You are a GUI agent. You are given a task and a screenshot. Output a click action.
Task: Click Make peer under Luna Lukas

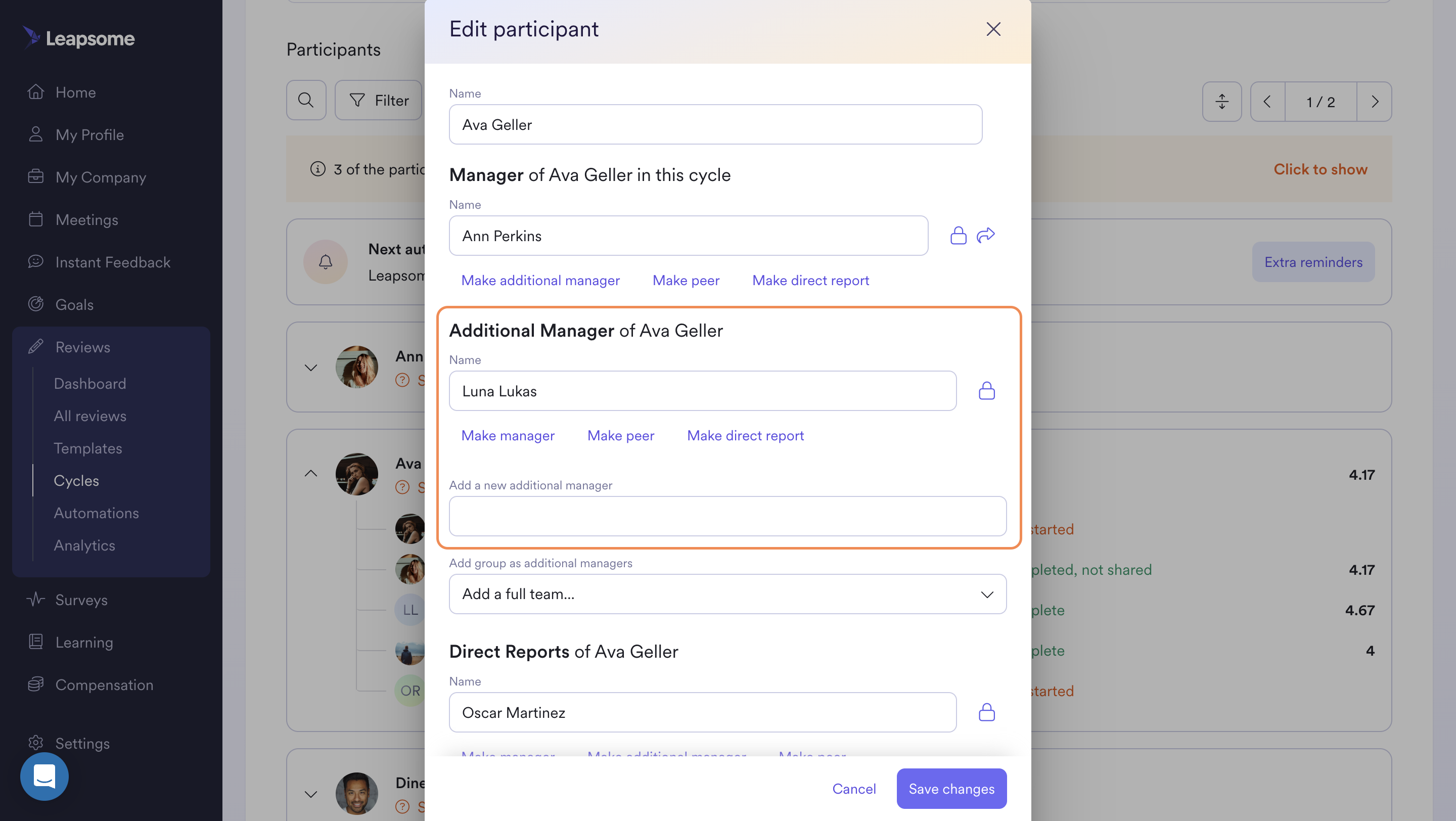[x=621, y=435]
